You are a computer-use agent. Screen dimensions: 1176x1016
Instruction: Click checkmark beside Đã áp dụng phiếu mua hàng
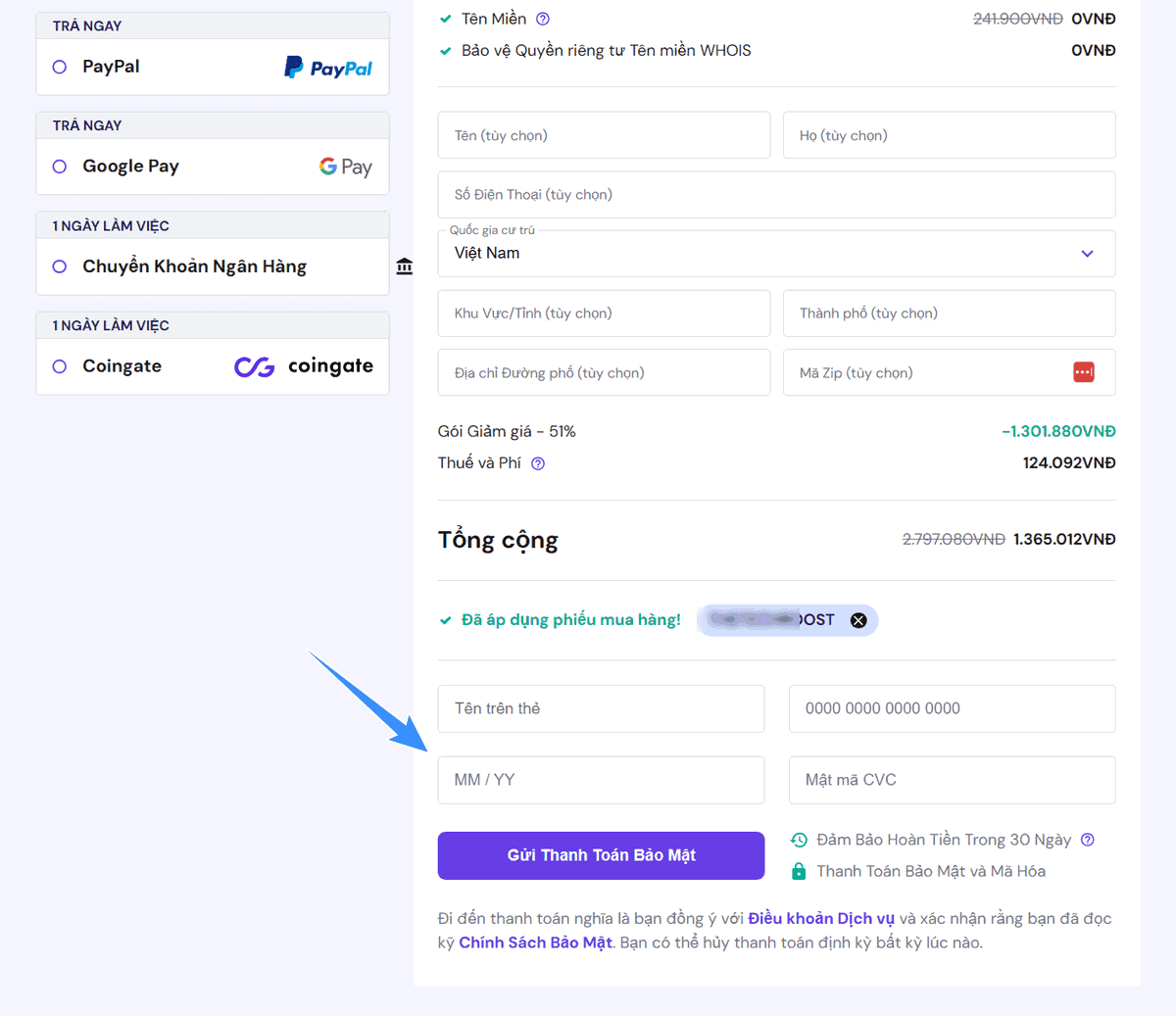coord(446,620)
